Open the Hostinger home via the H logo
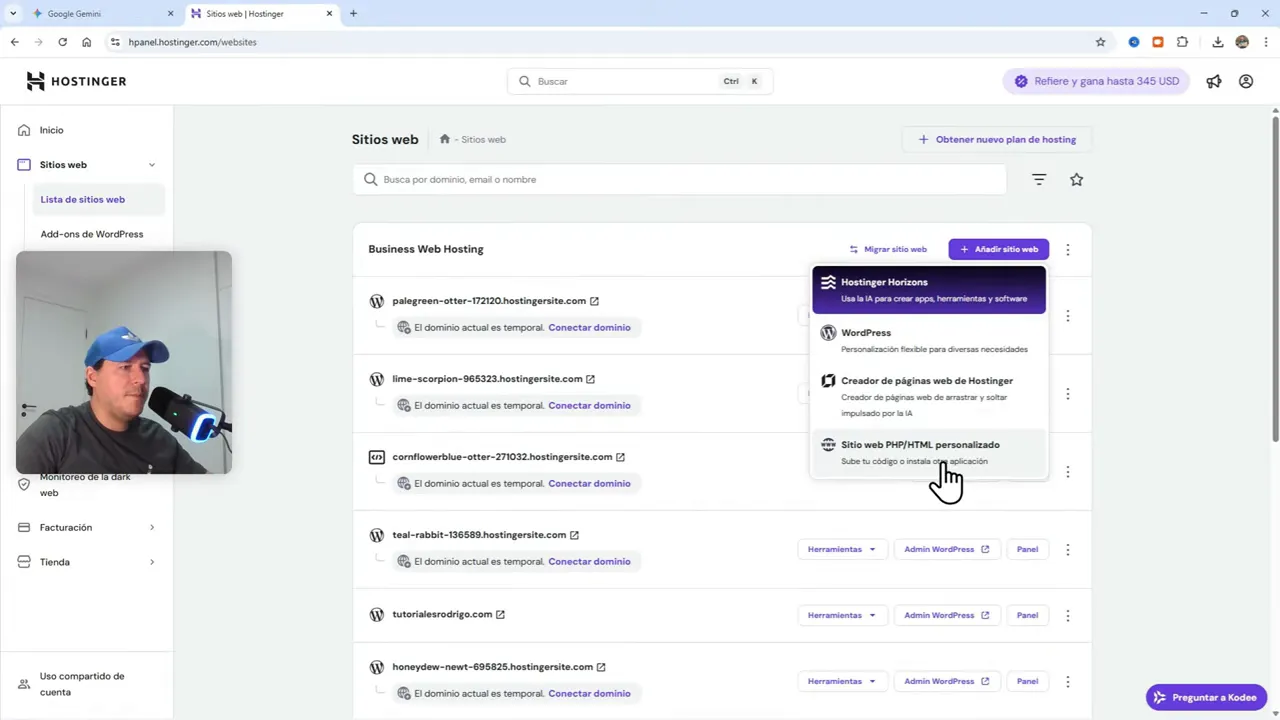The height and width of the screenshot is (720, 1280). tap(35, 81)
